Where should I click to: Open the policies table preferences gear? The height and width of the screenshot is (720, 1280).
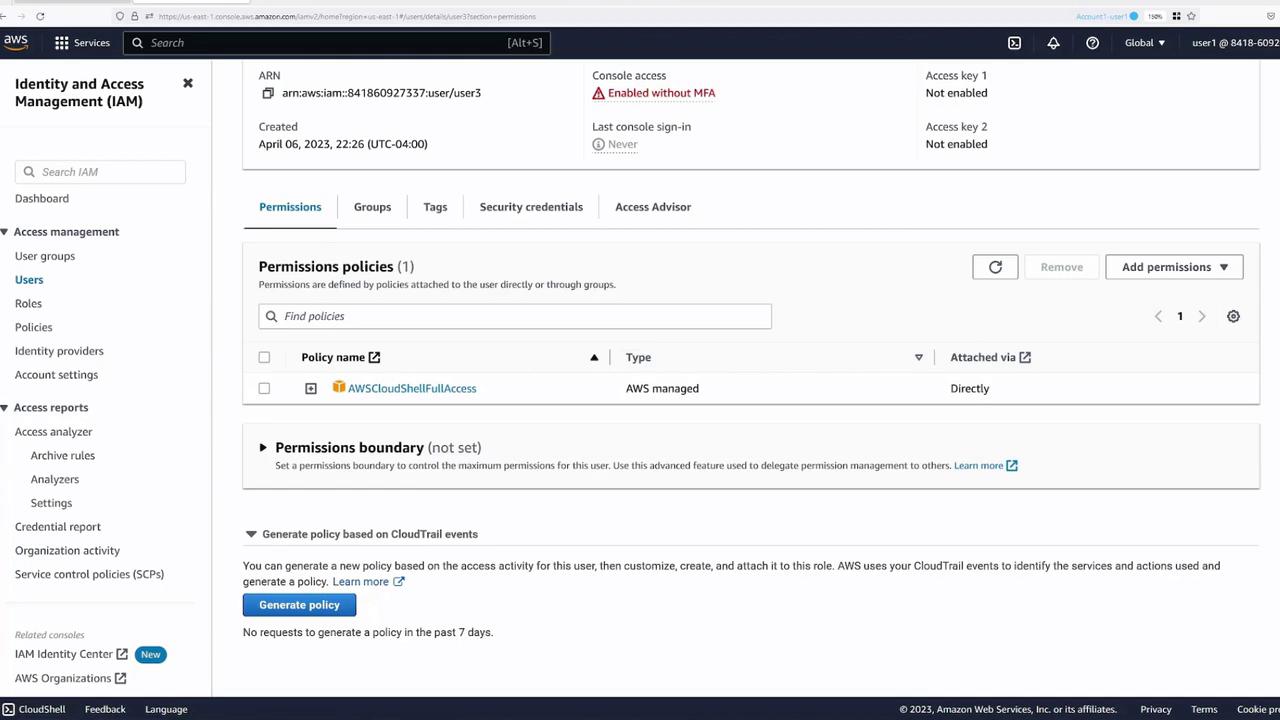(1233, 316)
